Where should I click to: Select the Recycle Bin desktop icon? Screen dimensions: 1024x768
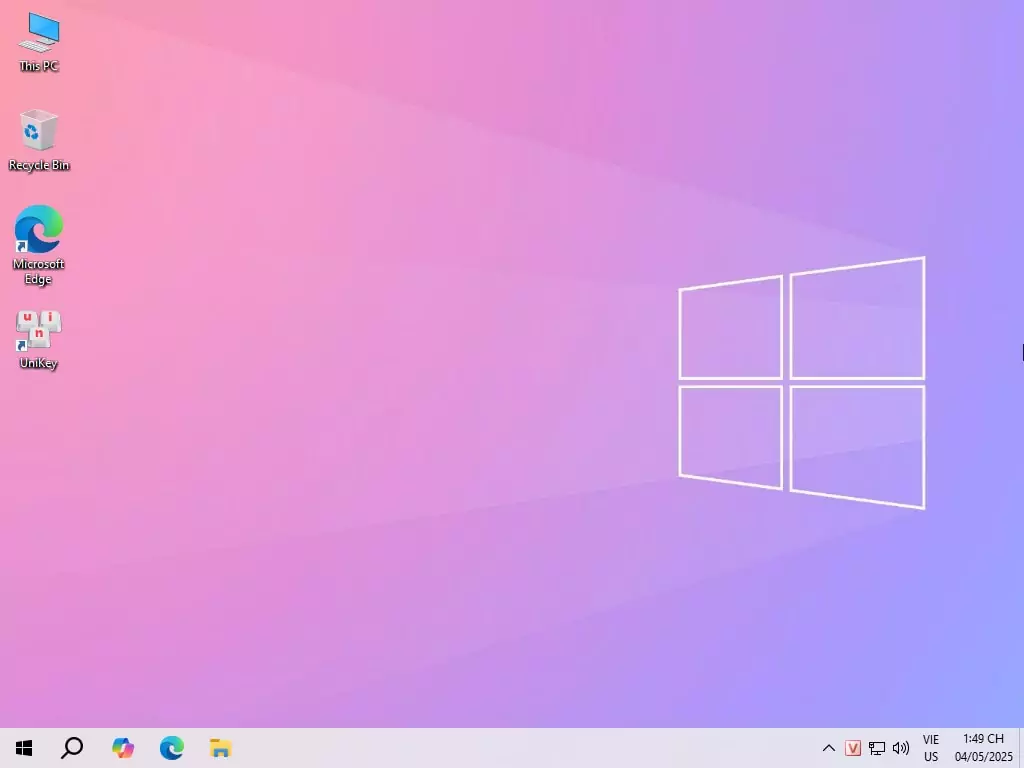(39, 140)
